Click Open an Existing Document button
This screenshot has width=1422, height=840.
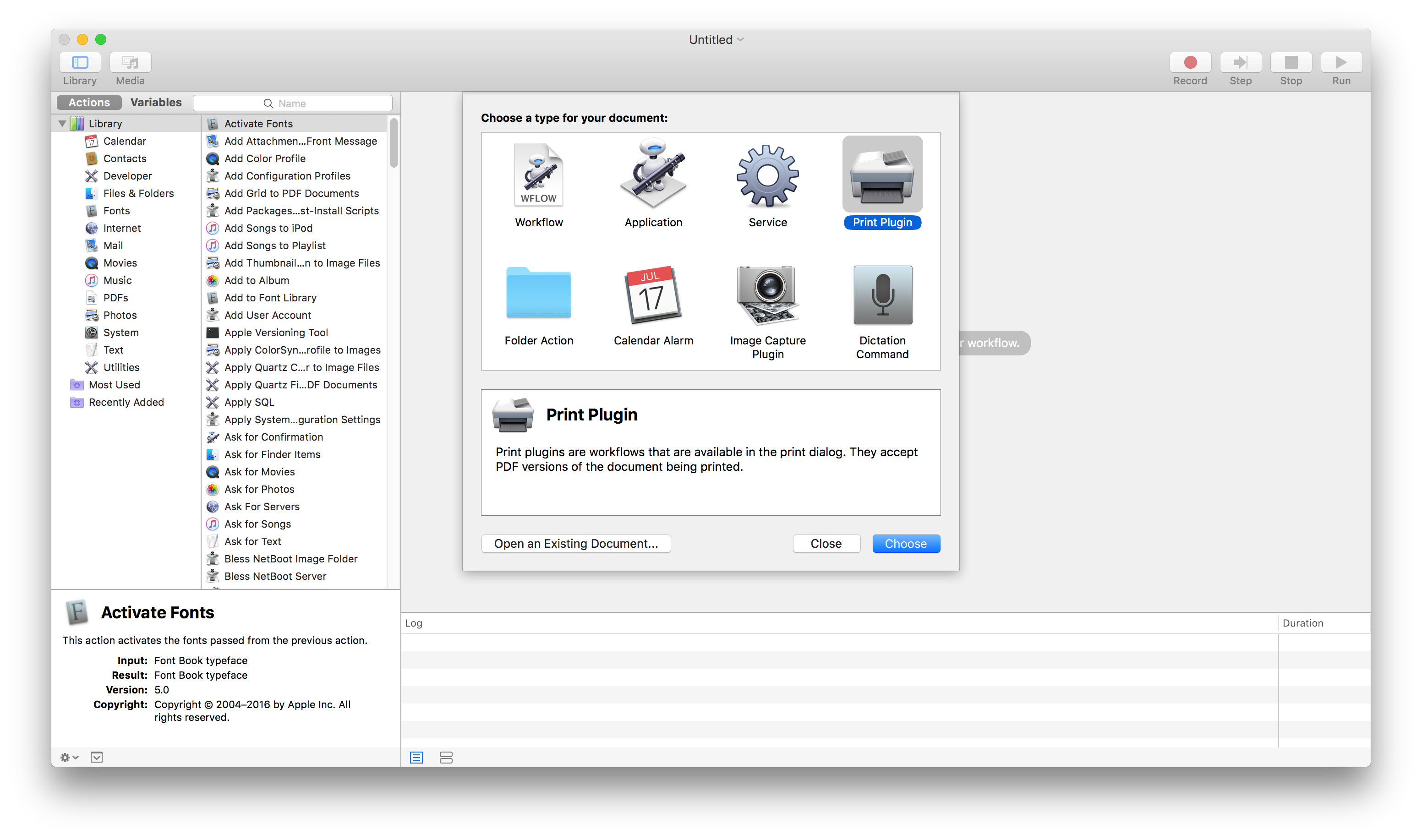point(576,543)
